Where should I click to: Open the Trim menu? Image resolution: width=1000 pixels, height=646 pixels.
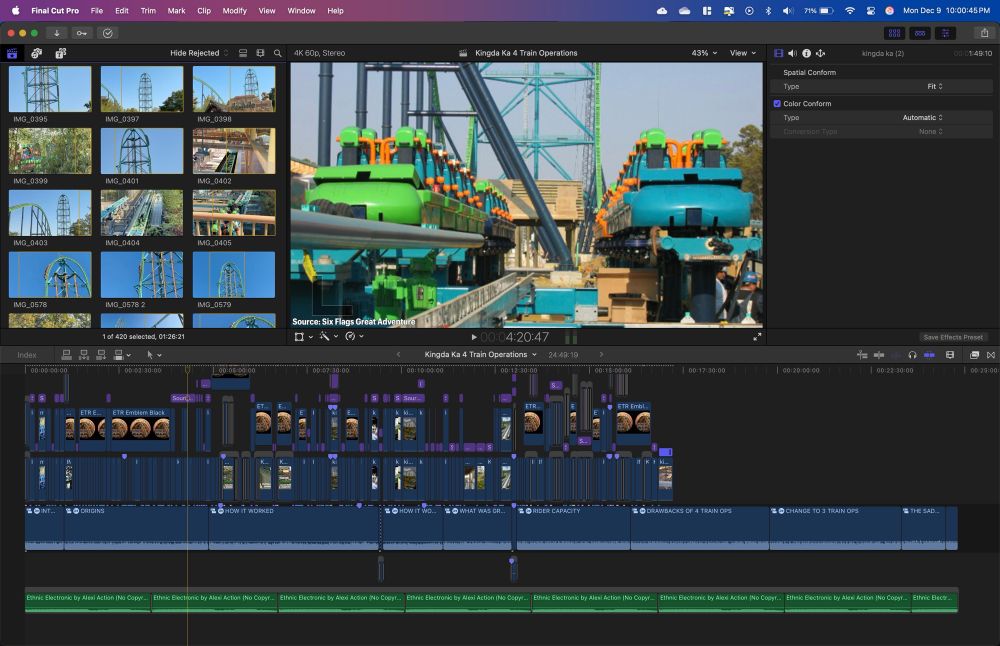pos(148,11)
